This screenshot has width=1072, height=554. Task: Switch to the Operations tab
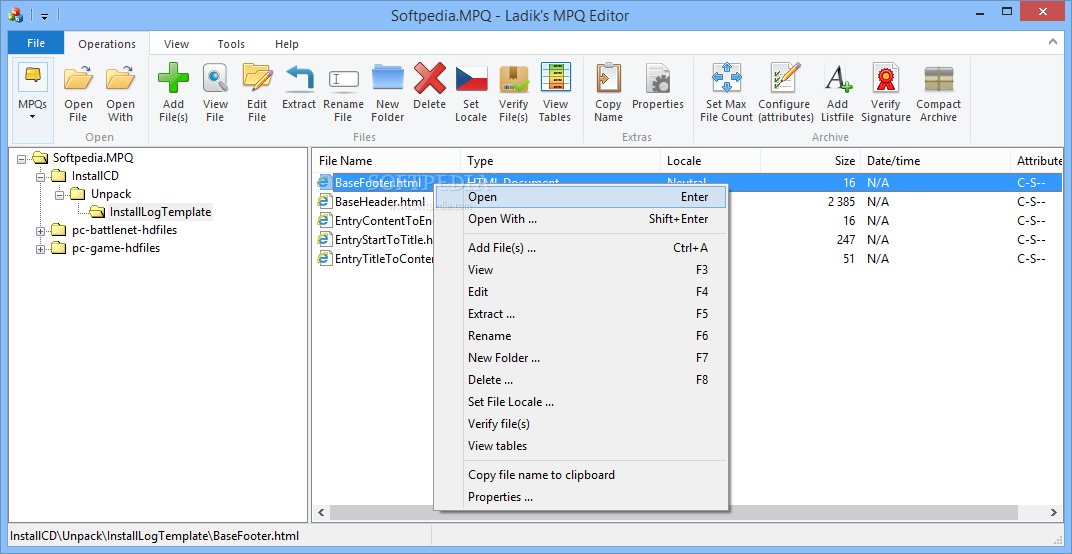[x=107, y=44]
